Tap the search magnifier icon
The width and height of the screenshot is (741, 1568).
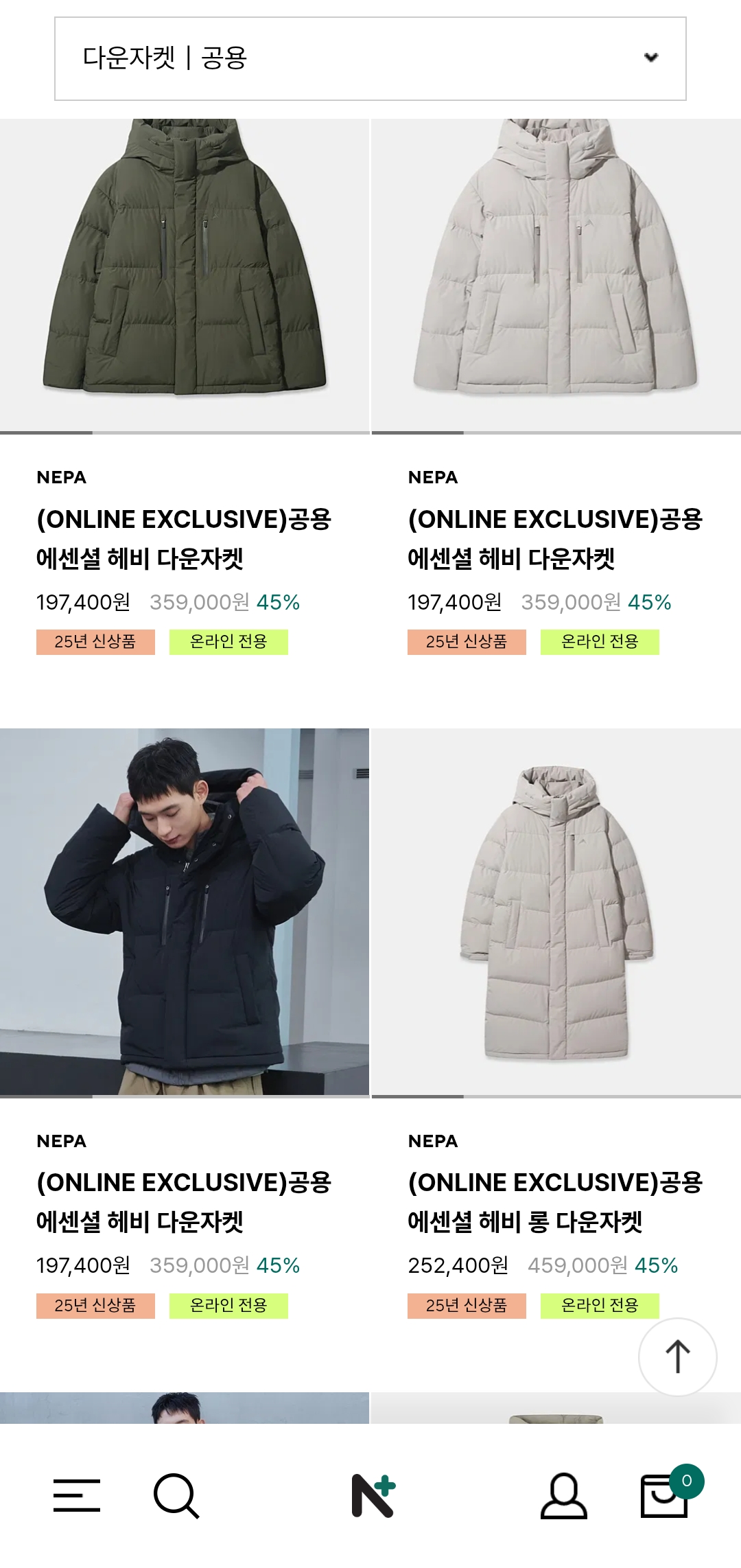coord(176,1495)
